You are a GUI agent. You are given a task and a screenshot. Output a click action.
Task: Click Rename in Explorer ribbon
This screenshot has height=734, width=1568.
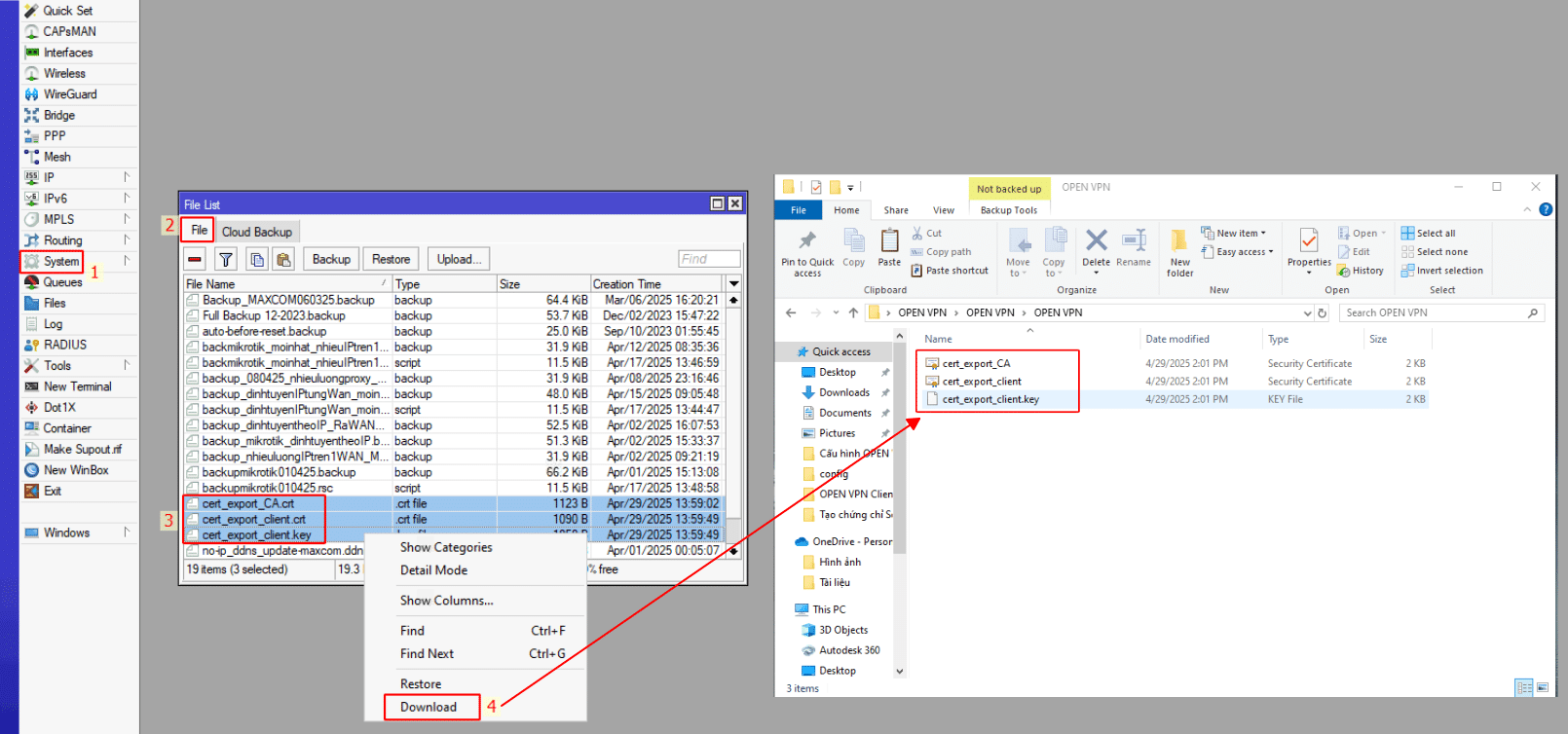pos(1134,248)
